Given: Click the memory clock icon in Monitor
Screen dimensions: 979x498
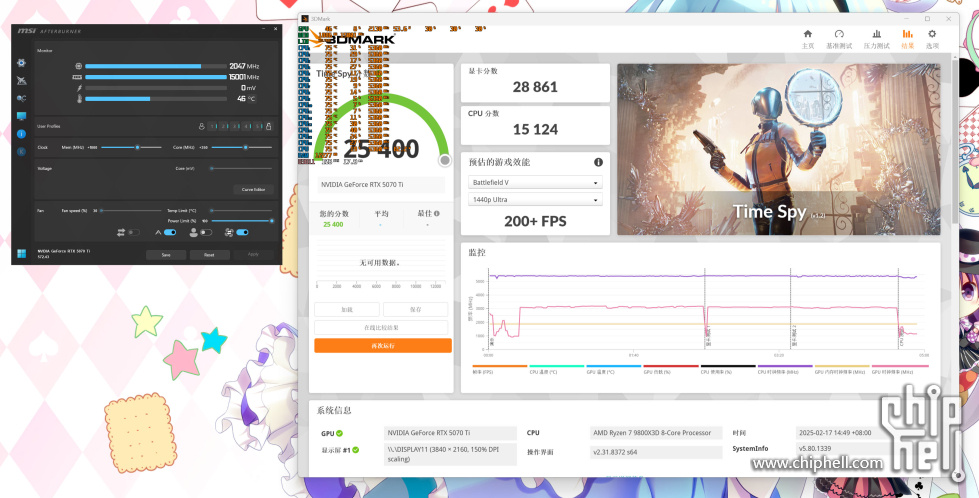Looking at the screenshot, I should coord(79,77).
